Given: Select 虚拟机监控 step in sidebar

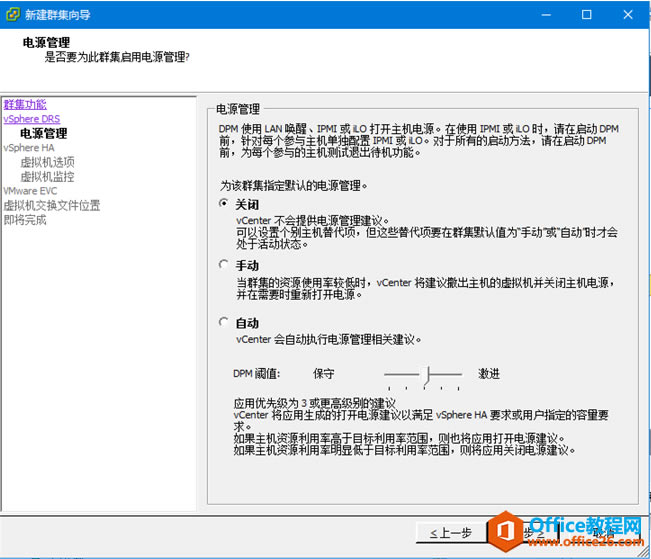Looking at the screenshot, I should point(47,177).
